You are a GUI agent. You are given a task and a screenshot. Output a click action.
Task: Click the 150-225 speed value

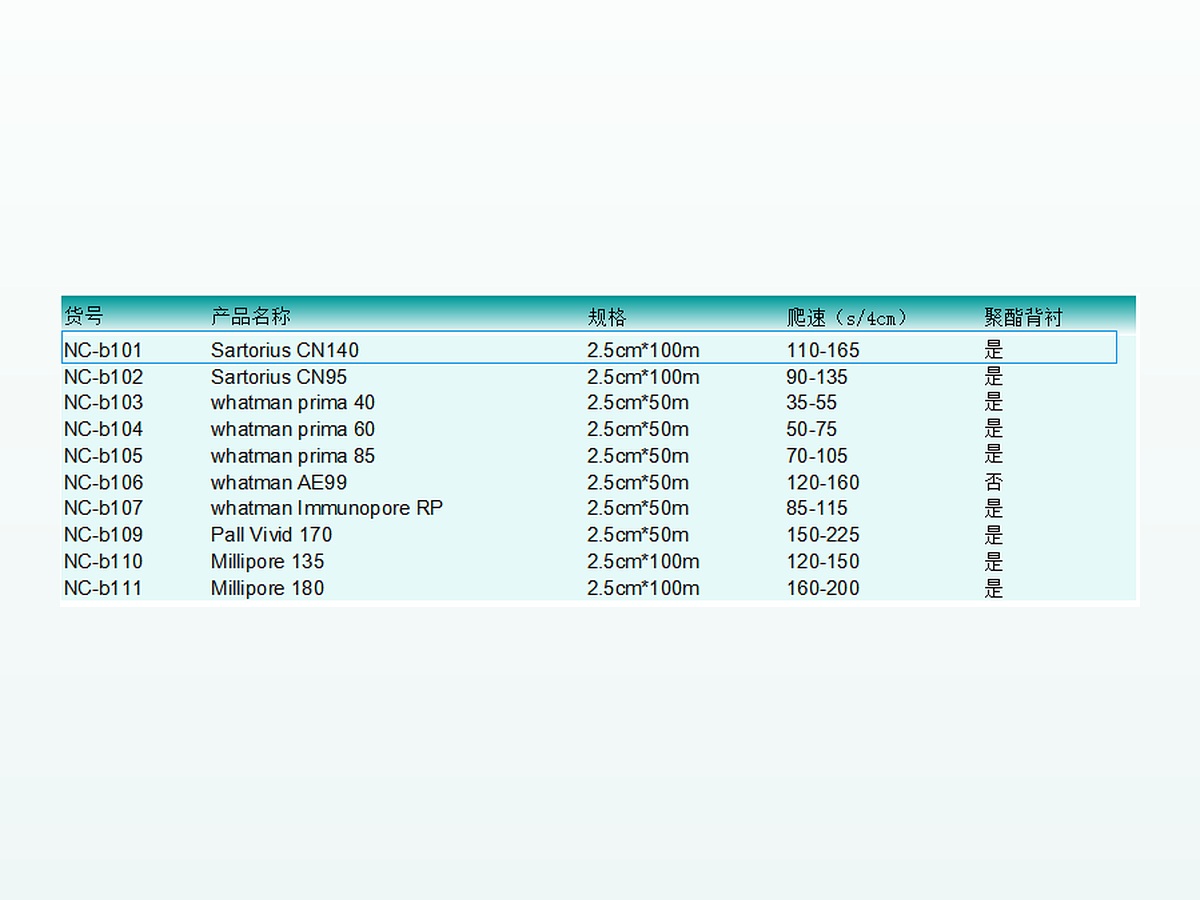tap(823, 535)
